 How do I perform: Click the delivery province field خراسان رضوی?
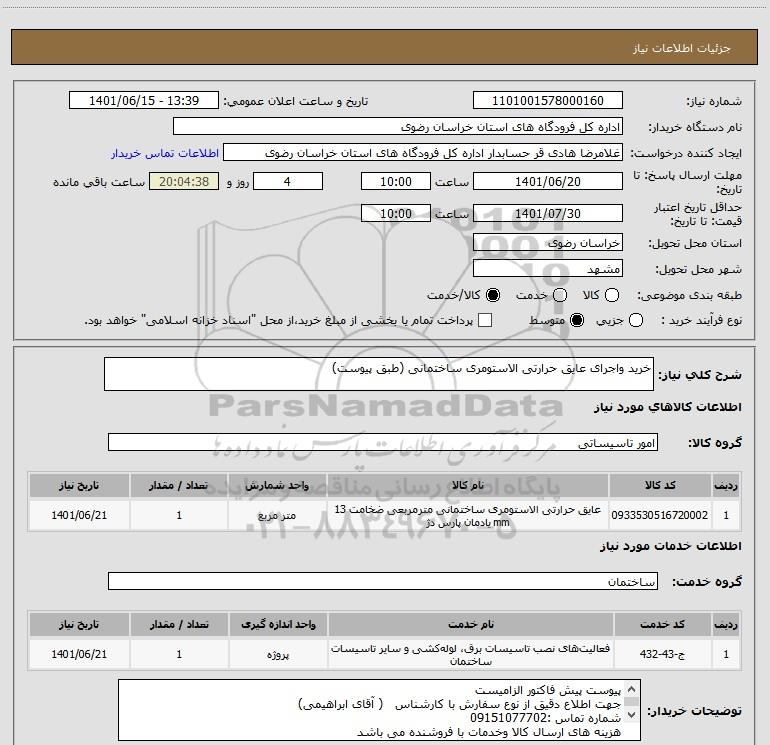point(548,243)
